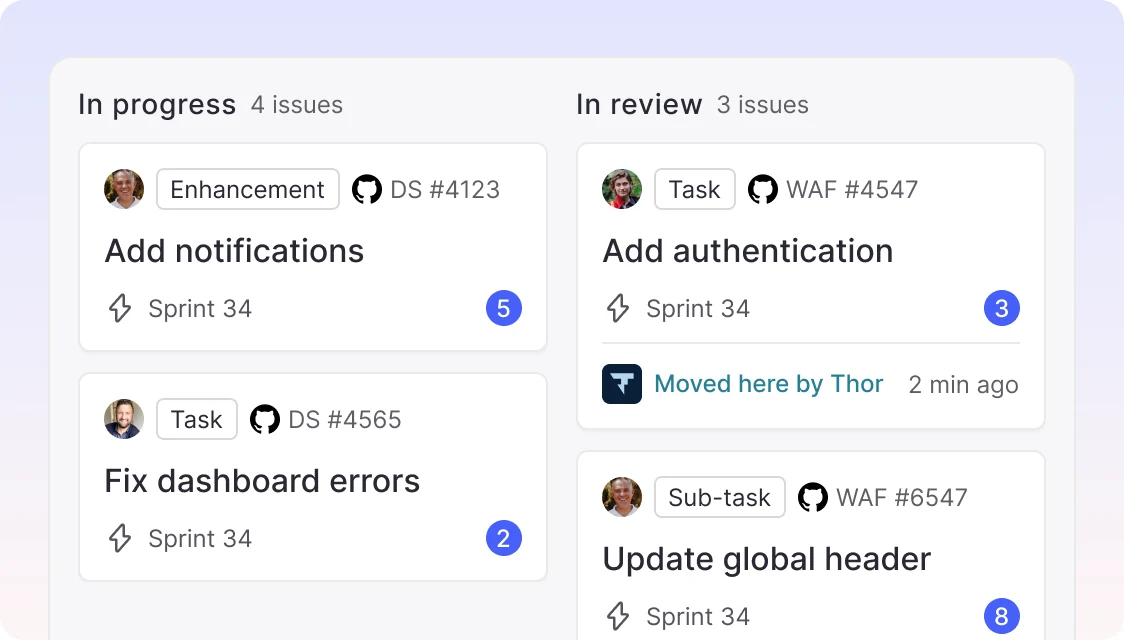Click the 2 min ago timestamp
Image resolution: width=1124 pixels, height=640 pixels.
[x=963, y=385]
